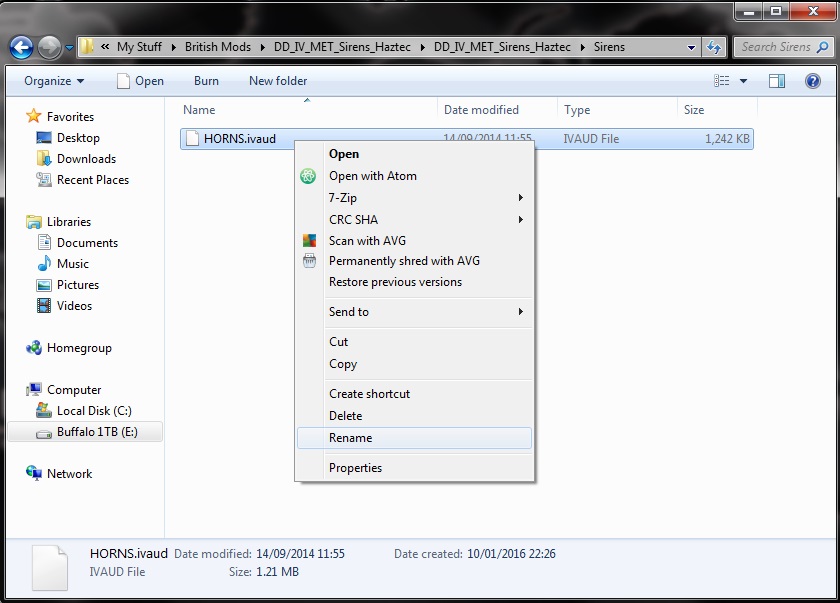Screen dimensions: 840x603
Task: Click the Forward navigation arrow
Action: tap(49, 48)
